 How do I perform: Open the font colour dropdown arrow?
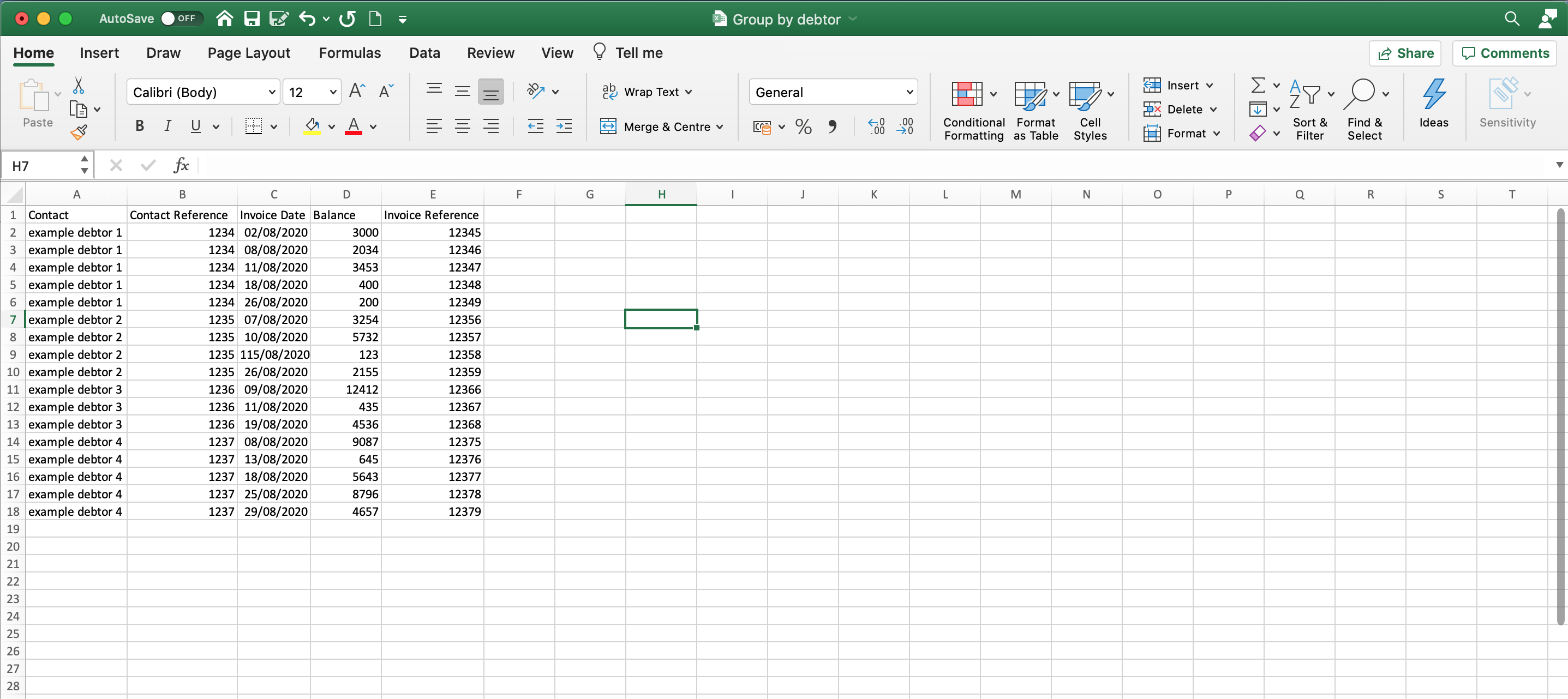(373, 126)
